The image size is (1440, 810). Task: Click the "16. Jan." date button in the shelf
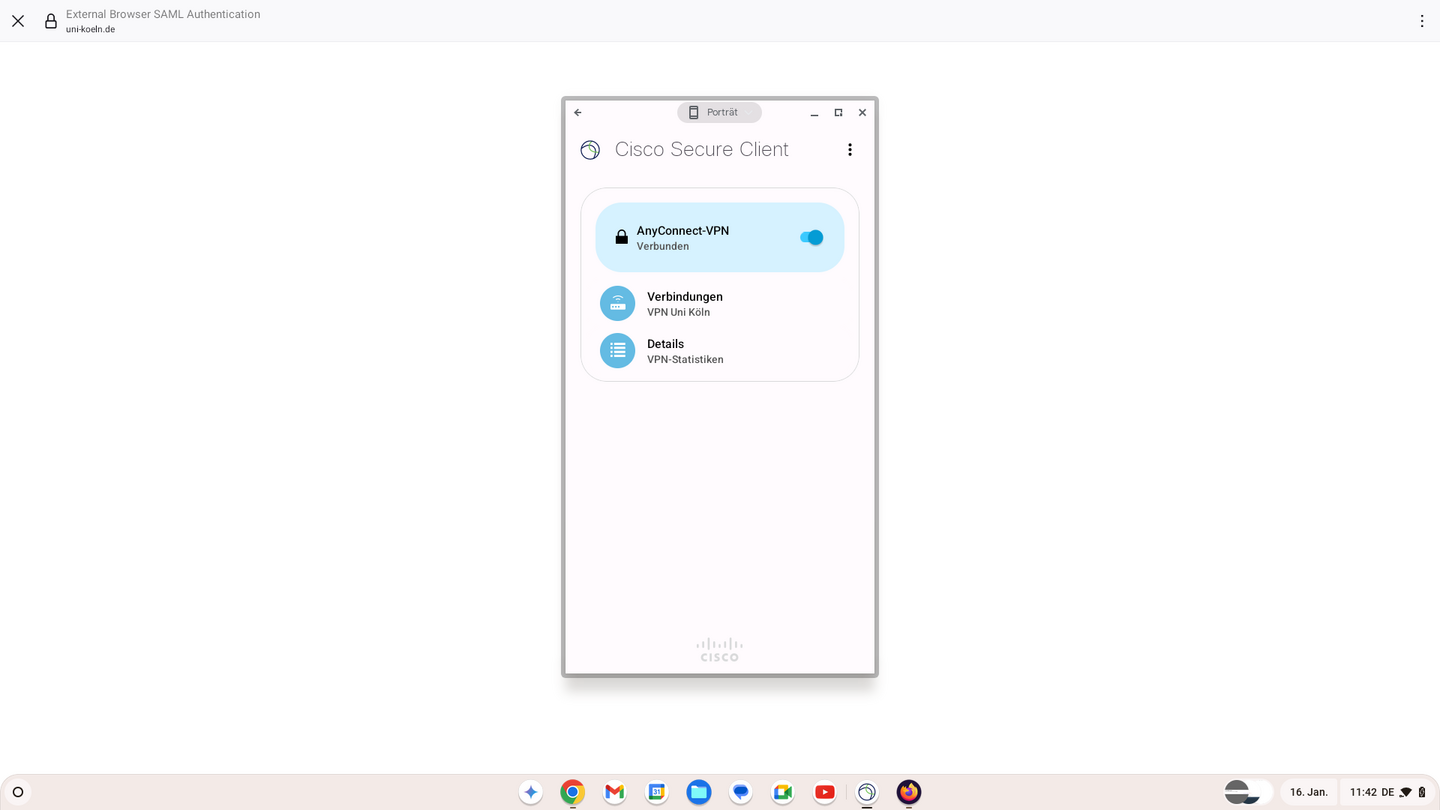click(1309, 792)
